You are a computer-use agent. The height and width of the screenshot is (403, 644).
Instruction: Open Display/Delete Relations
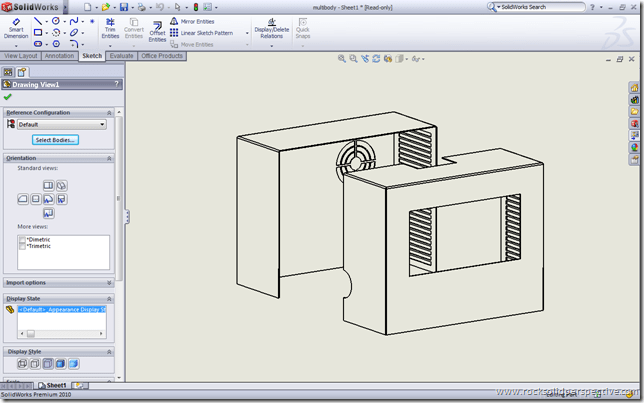click(271, 28)
